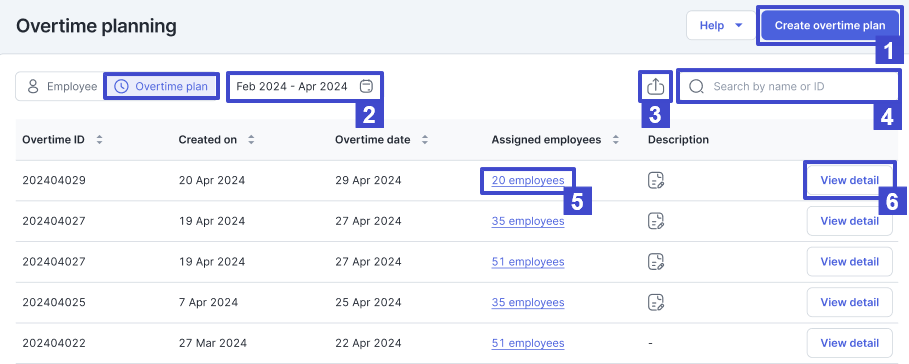Sort by Created on column arrows

pos(251,140)
